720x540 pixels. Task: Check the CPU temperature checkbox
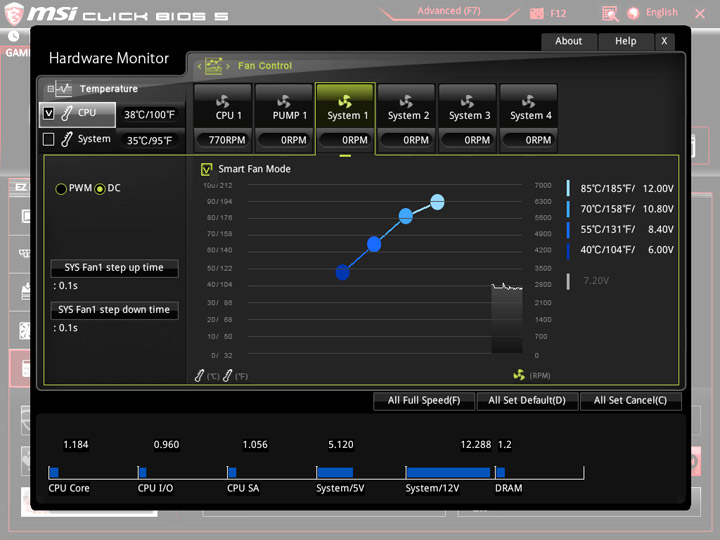[49, 113]
